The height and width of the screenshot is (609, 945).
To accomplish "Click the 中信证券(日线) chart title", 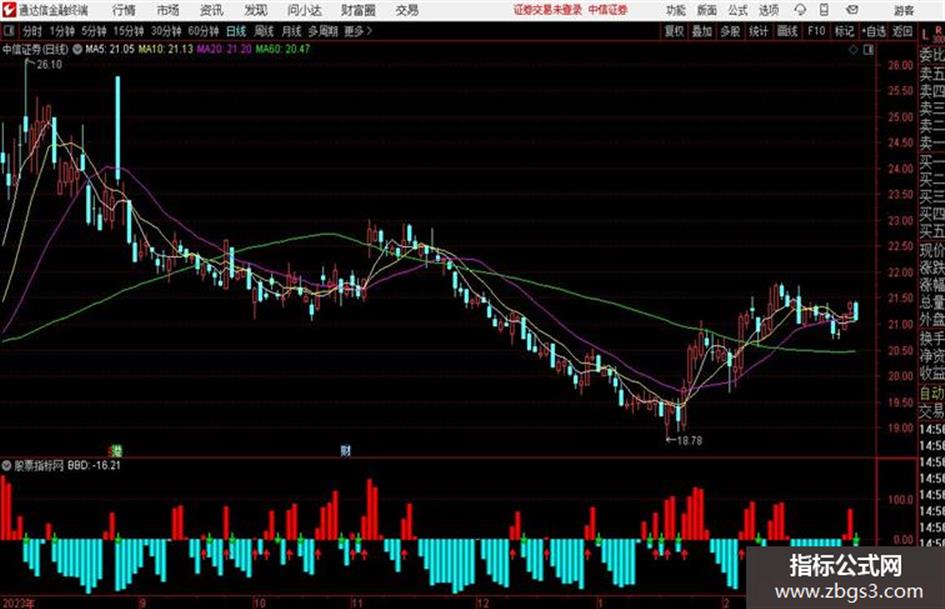I will (x=35, y=49).
